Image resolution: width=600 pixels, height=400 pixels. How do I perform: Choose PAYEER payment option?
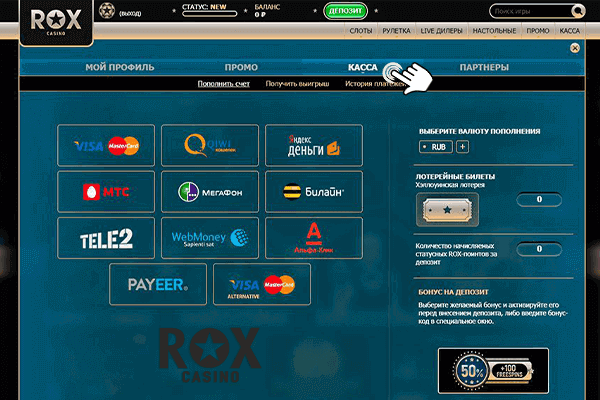point(158,285)
